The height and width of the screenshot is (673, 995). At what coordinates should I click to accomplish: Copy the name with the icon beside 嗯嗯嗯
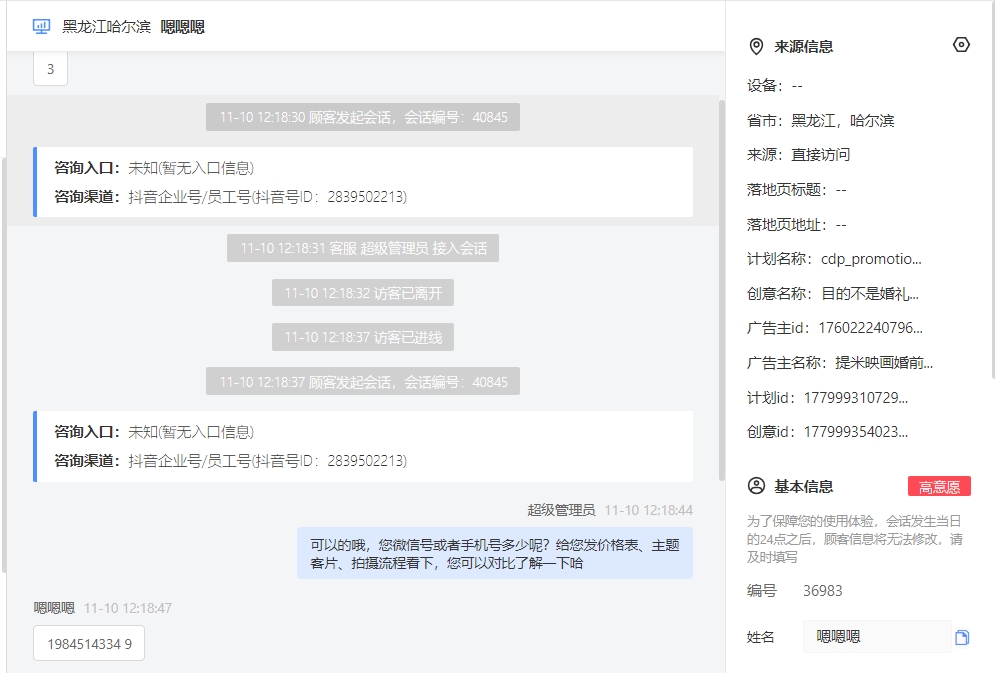962,637
